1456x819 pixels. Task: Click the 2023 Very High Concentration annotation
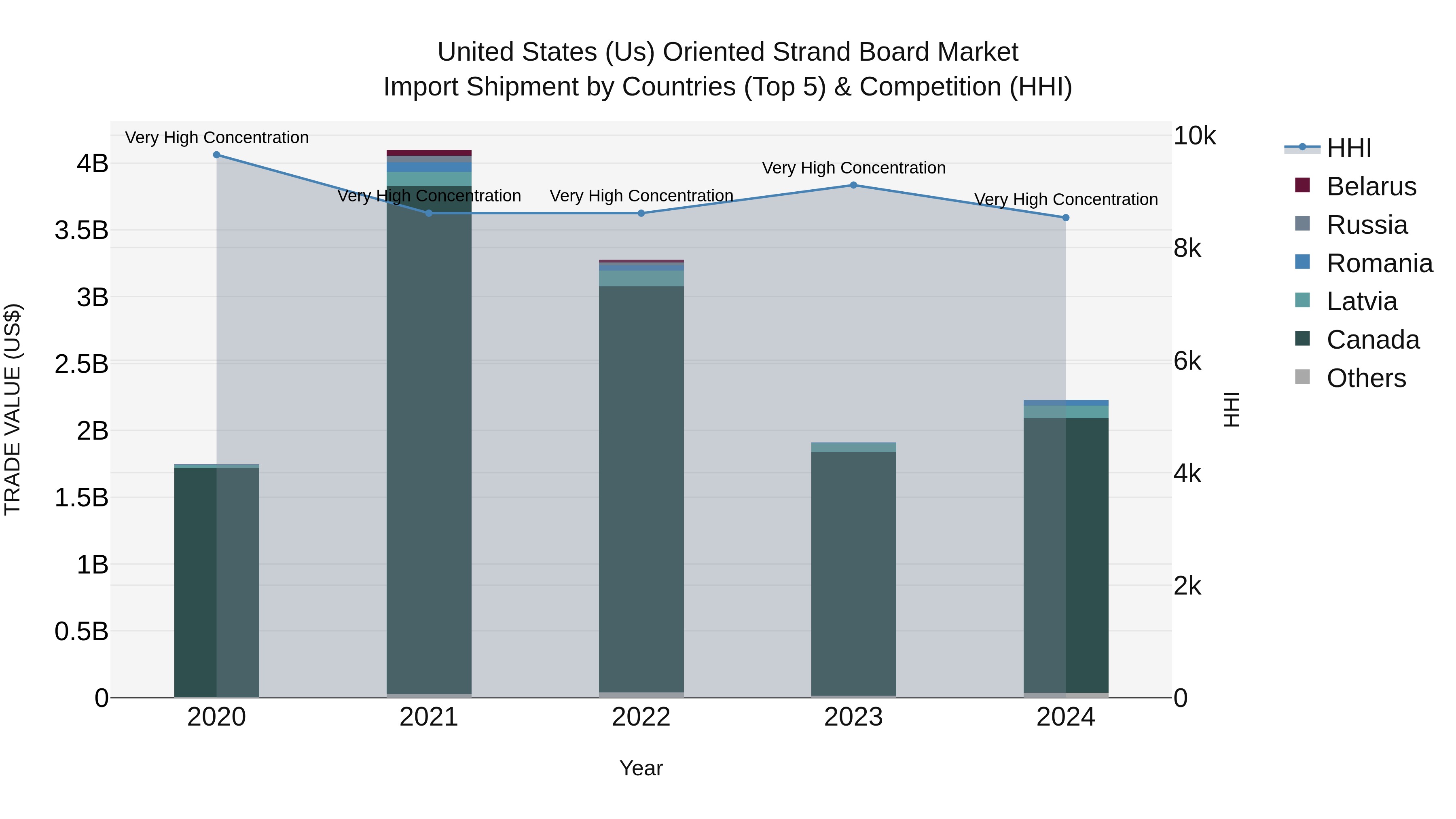pos(853,168)
